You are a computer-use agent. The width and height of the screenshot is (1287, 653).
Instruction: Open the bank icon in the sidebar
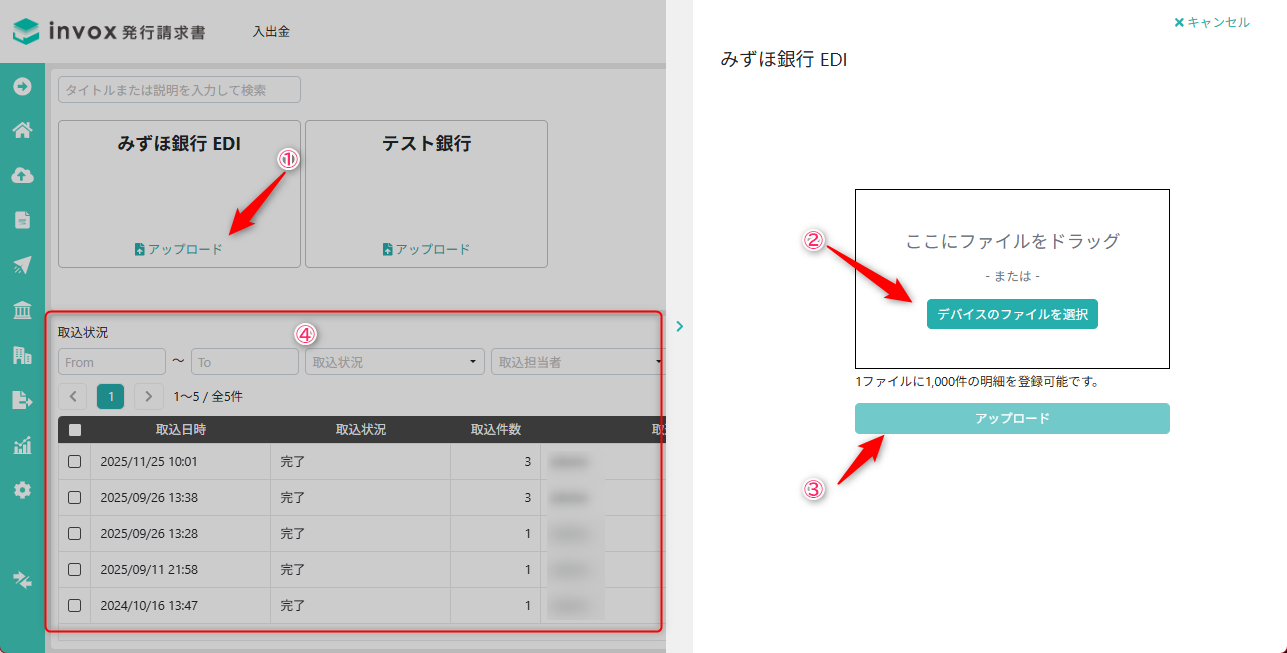(22, 311)
